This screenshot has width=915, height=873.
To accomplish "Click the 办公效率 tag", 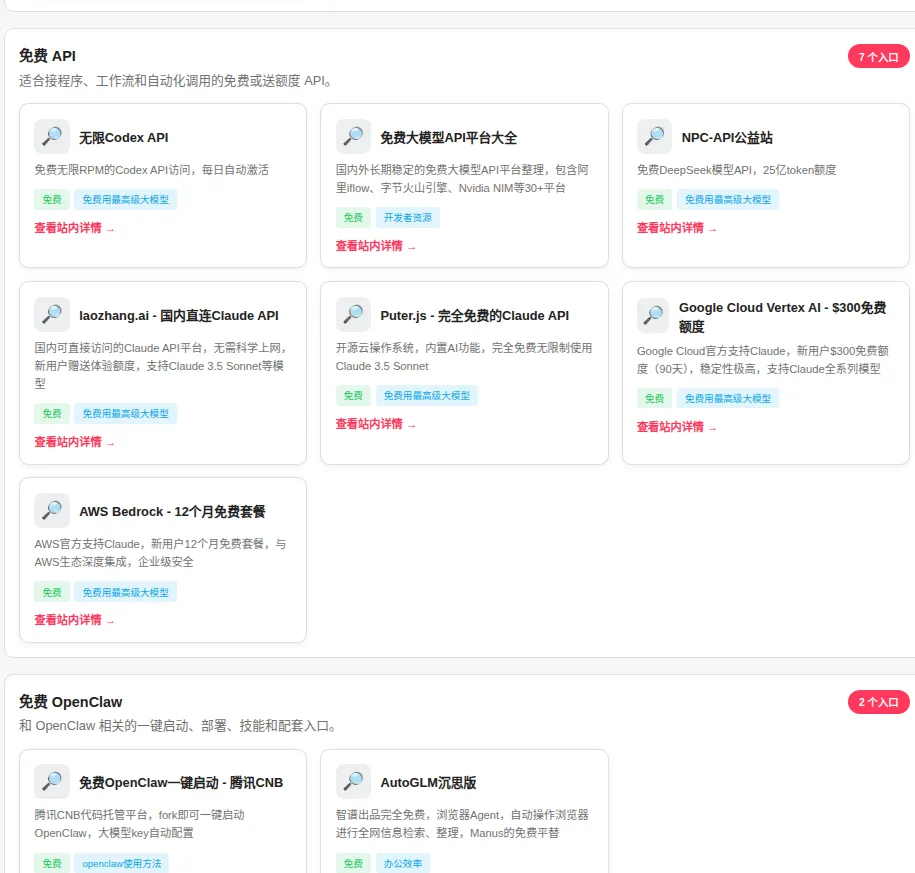I will (403, 863).
